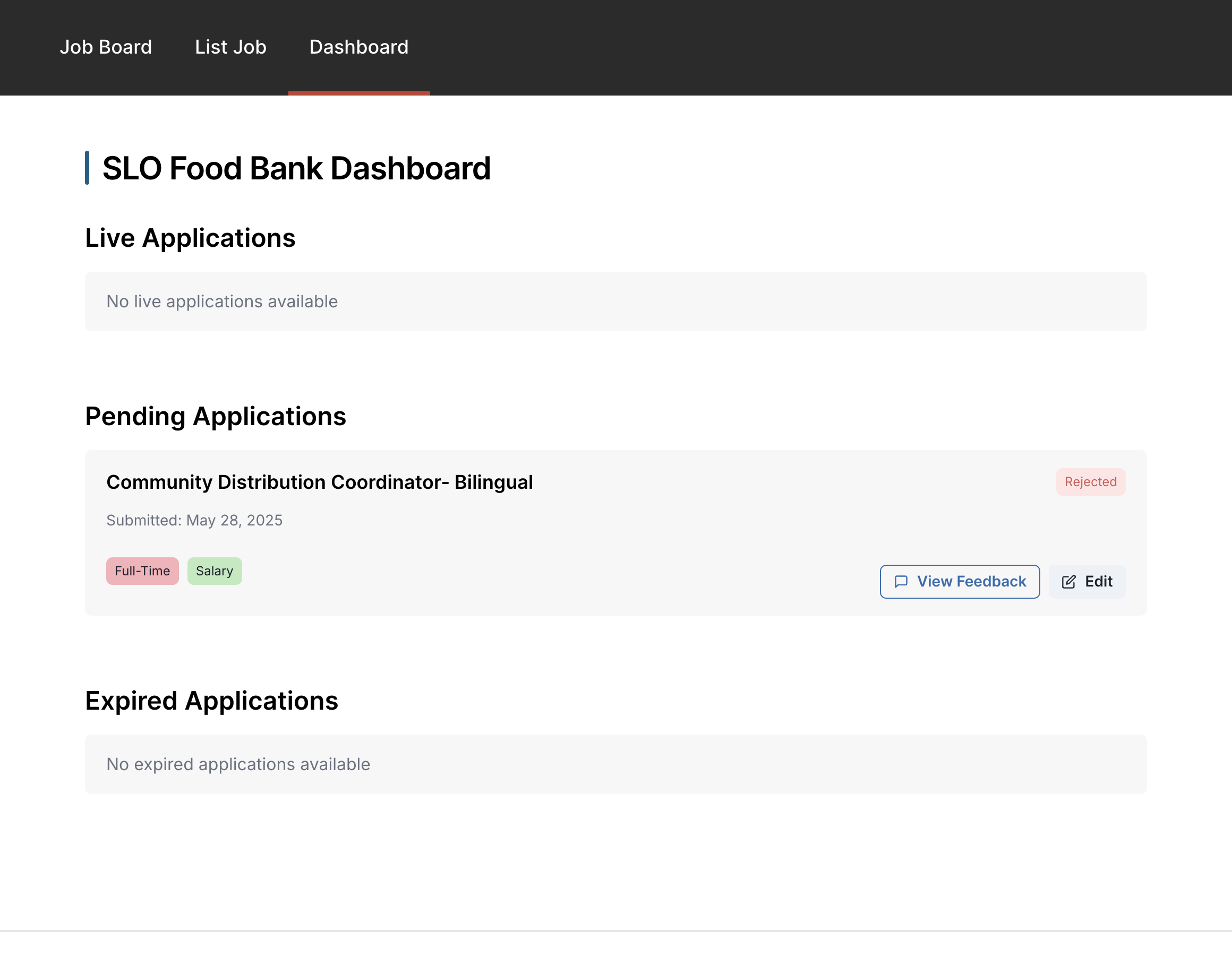
Task: Go to the List Job tab
Action: [230, 47]
